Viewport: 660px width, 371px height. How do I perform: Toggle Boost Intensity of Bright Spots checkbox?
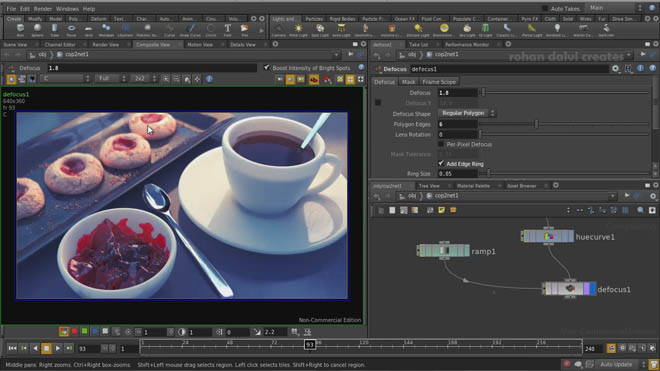266,67
